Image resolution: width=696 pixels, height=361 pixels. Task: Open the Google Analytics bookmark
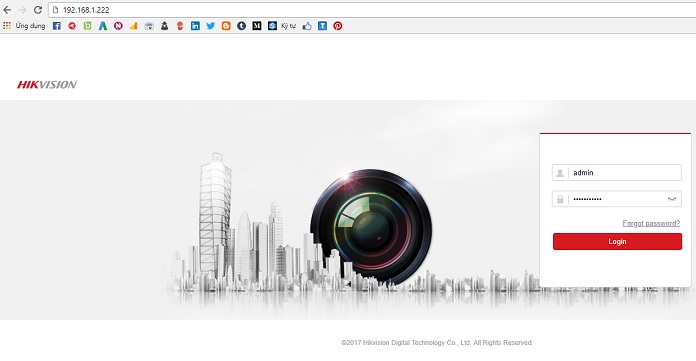[134, 26]
